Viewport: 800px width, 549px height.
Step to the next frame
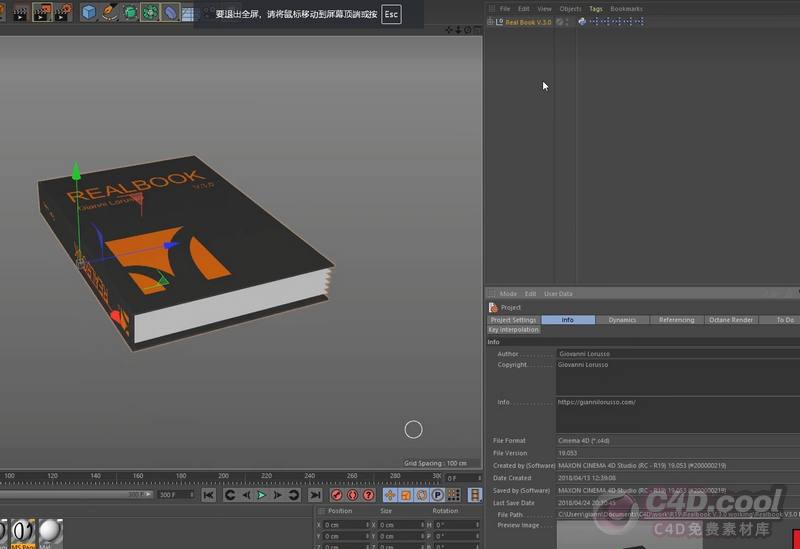tap(277, 495)
